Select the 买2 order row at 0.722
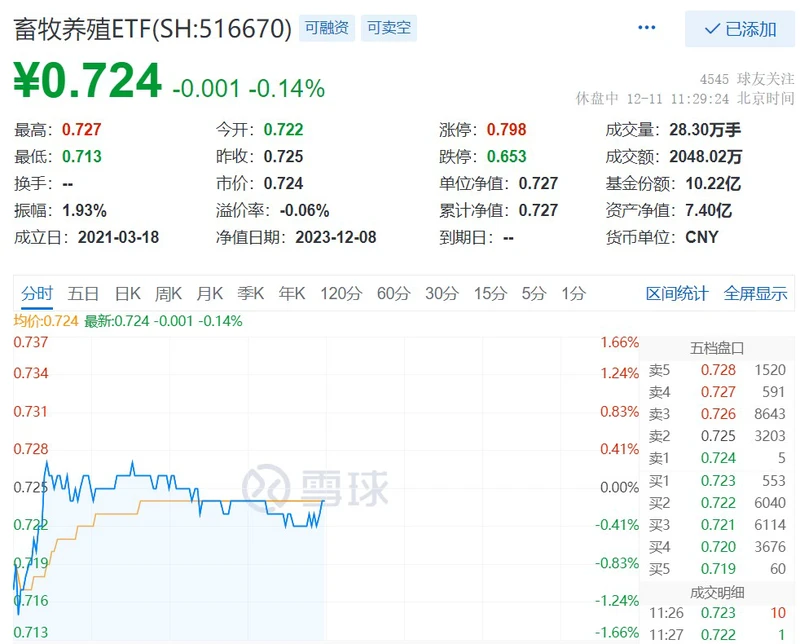800x644 pixels. 717,503
